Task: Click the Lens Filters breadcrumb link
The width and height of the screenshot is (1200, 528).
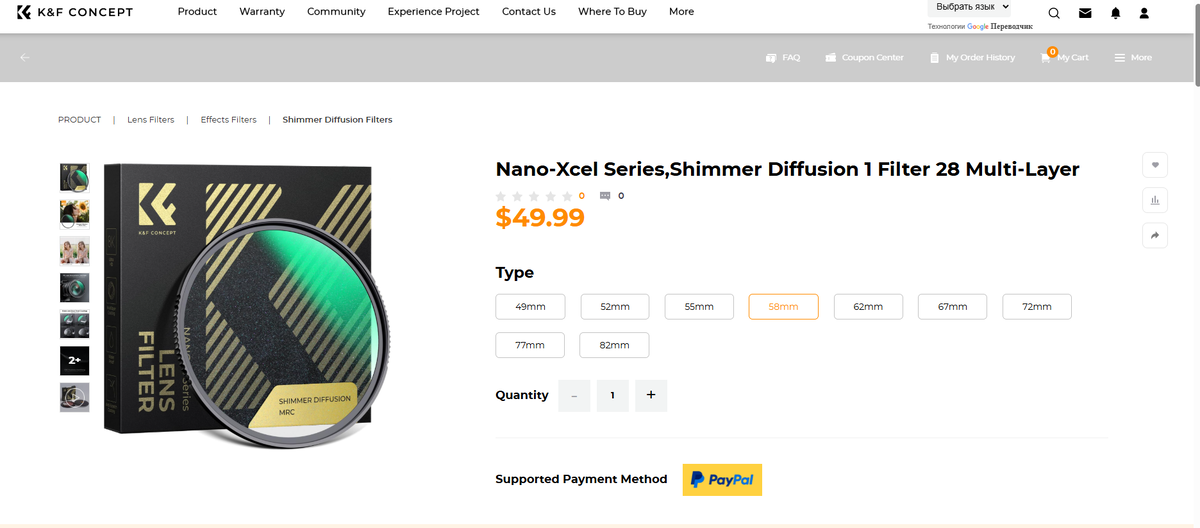Action: tap(150, 120)
